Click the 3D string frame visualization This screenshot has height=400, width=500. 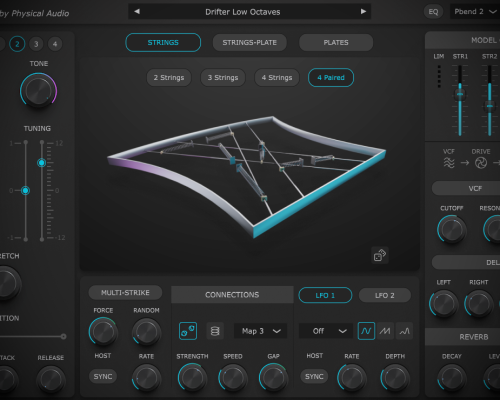pos(247,177)
